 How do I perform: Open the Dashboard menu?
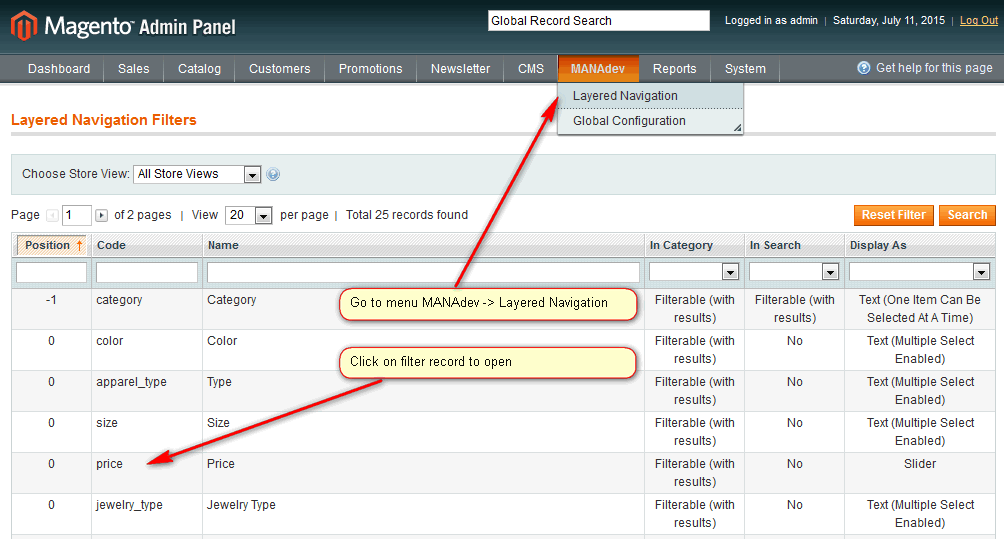point(59,68)
